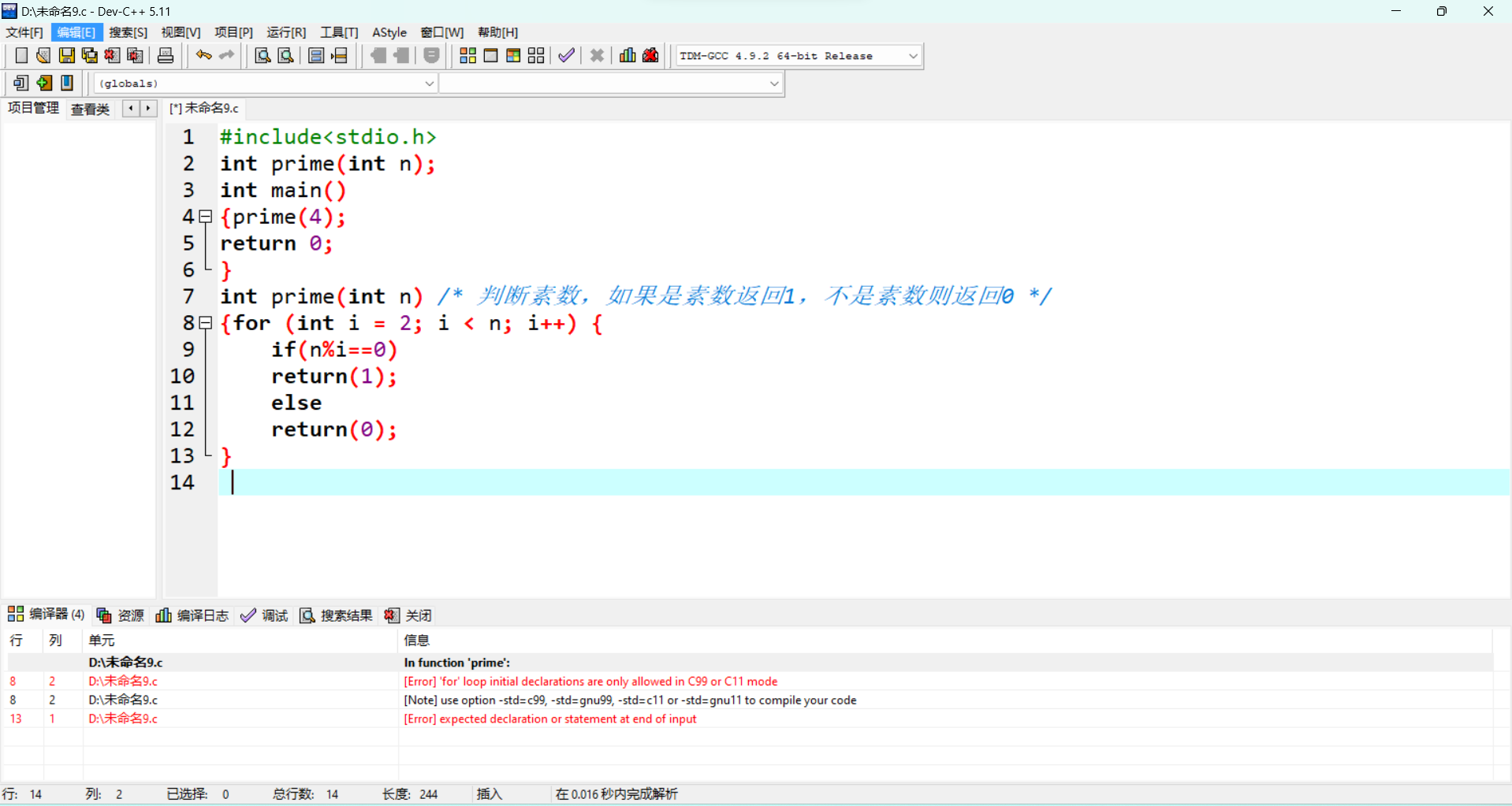The image size is (1512, 806).
Task: Click the Undo arrow icon
Action: (203, 55)
